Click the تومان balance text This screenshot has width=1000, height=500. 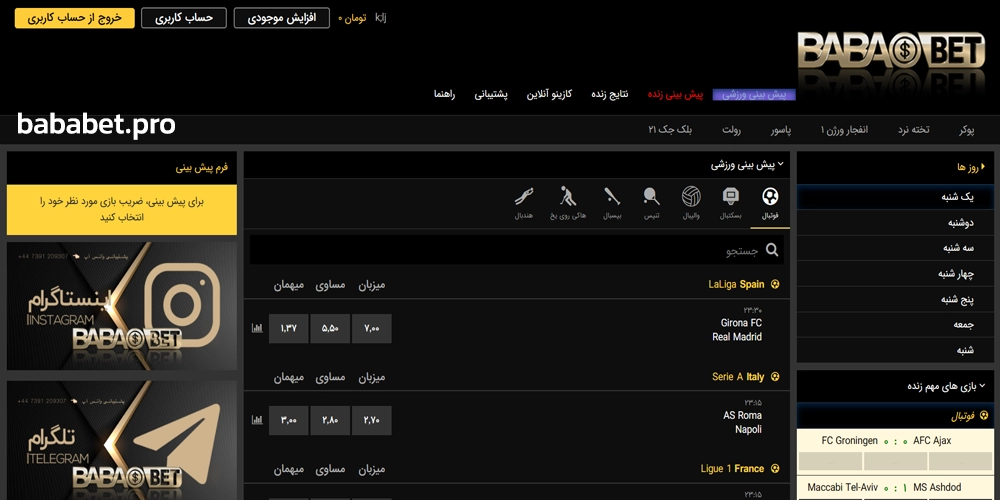pyautogui.click(x=352, y=18)
